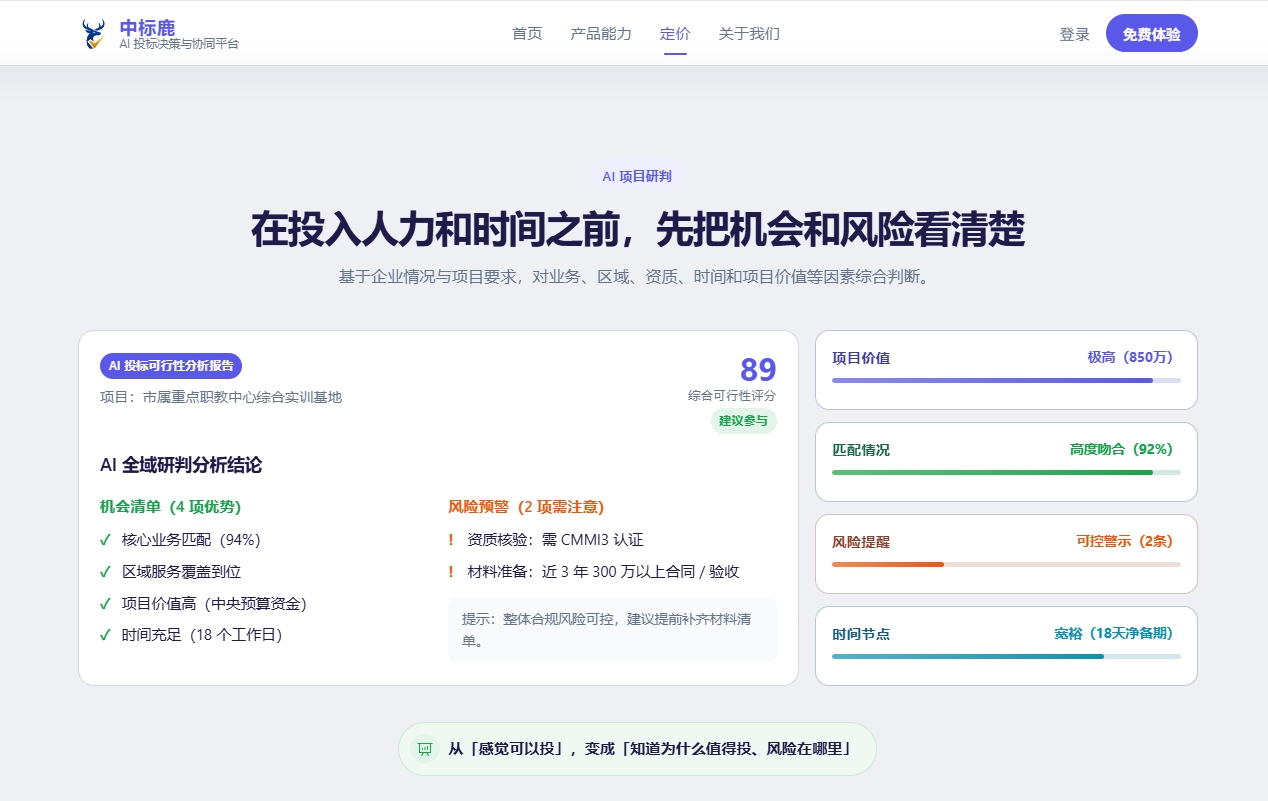Click the checkmark next to 项目价值高

(105, 604)
